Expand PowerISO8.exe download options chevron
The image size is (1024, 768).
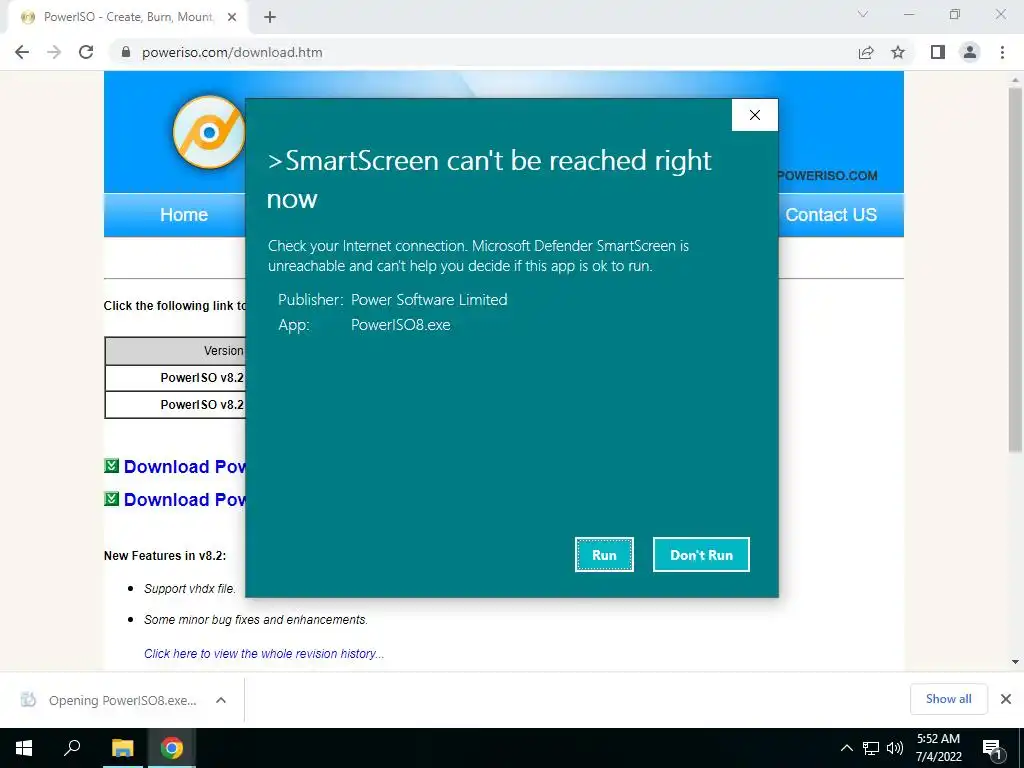pos(221,700)
